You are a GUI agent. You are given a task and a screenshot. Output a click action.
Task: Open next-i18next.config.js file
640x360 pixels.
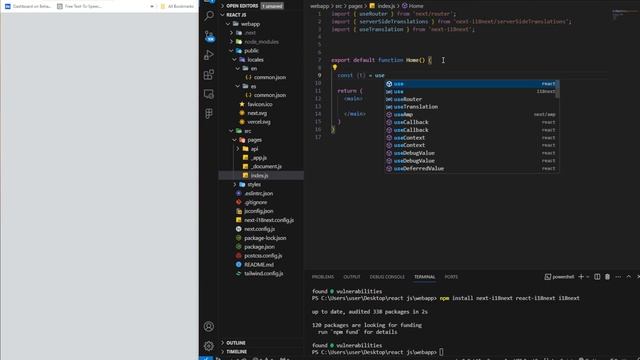(269, 220)
